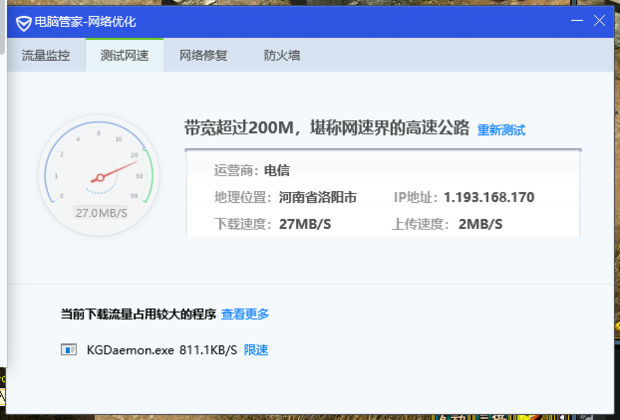Image resolution: width=620 pixels, height=420 pixels.
Task: Click 重新测试 to rerun speed test
Action: point(501,130)
